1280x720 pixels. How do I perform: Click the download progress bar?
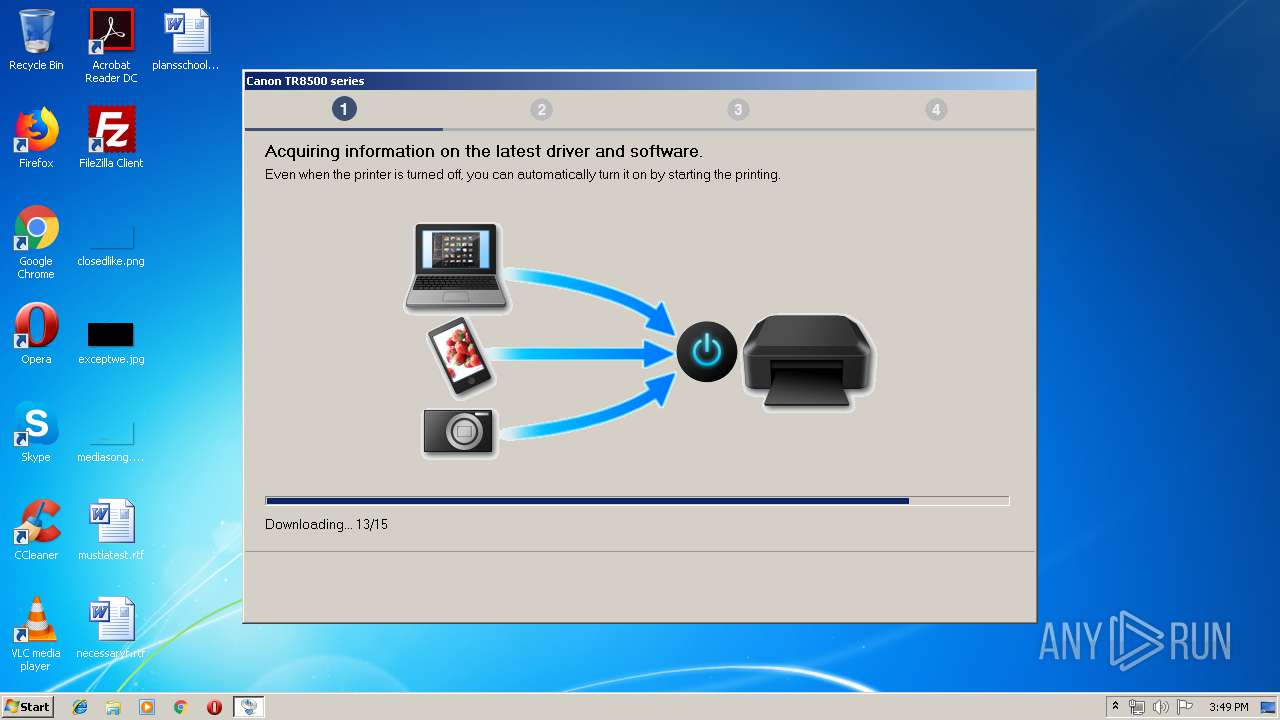click(x=637, y=501)
